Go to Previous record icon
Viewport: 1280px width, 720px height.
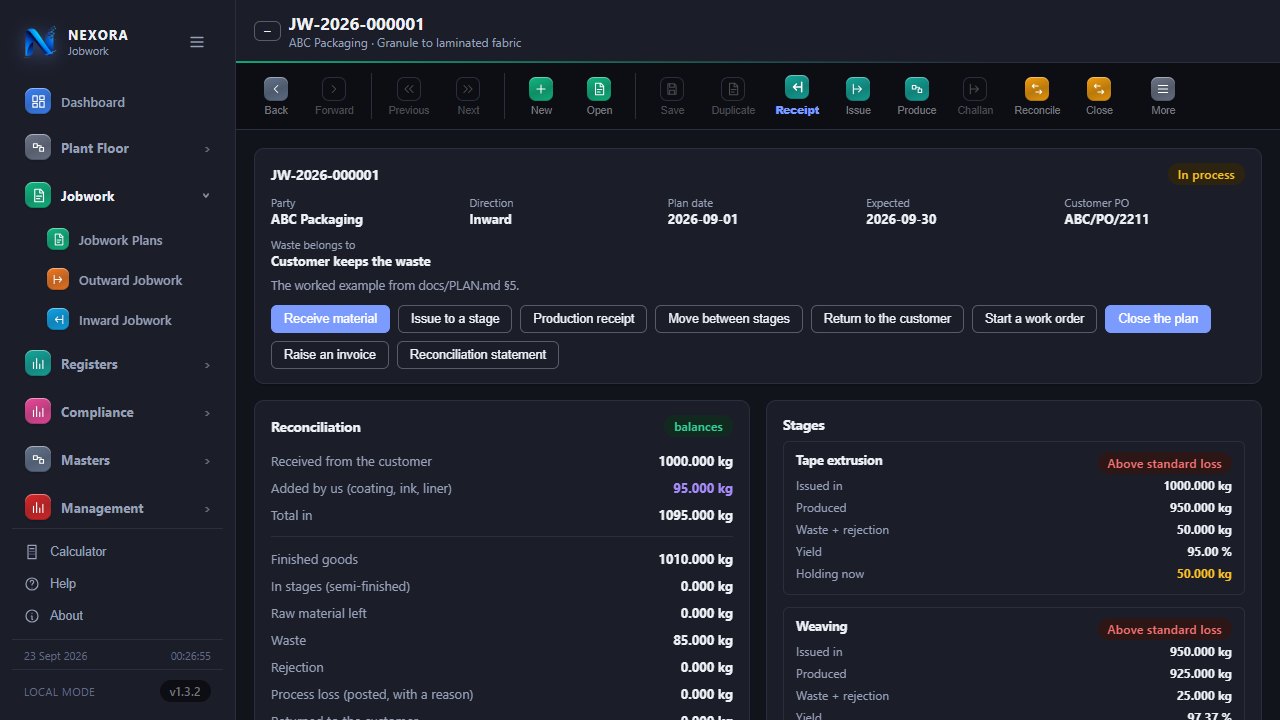coord(409,88)
